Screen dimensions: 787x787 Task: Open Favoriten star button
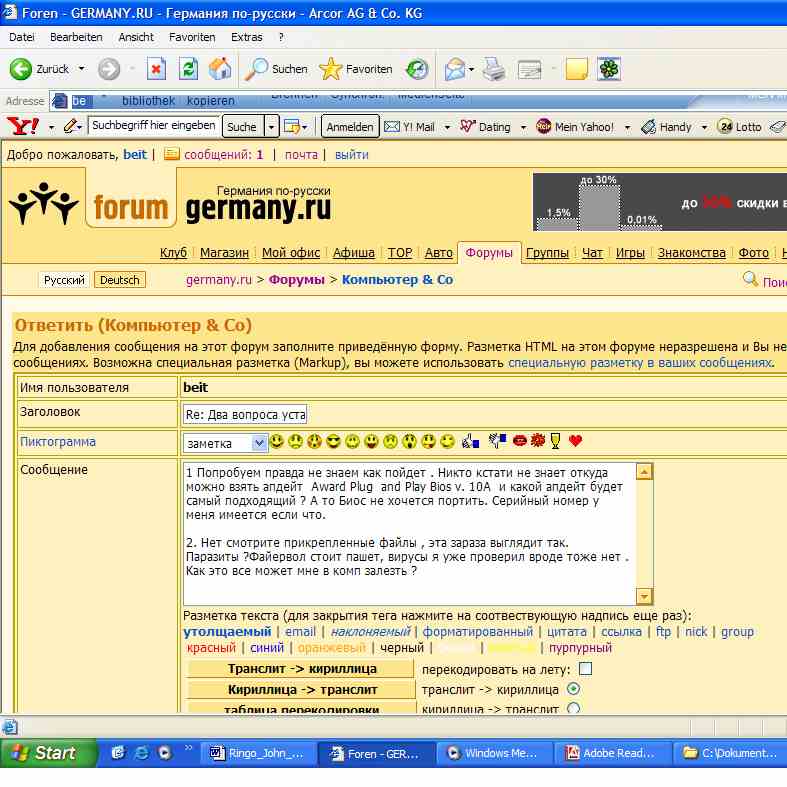[x=355, y=69]
